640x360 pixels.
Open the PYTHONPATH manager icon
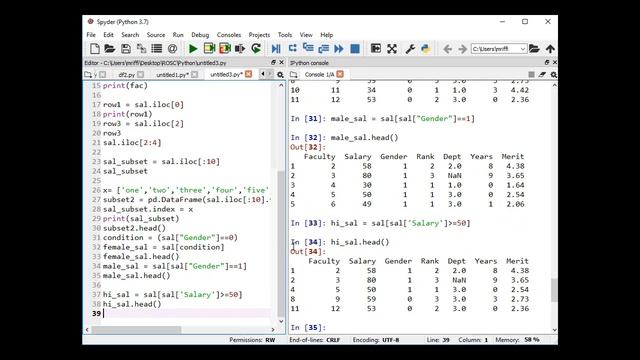pos(425,49)
